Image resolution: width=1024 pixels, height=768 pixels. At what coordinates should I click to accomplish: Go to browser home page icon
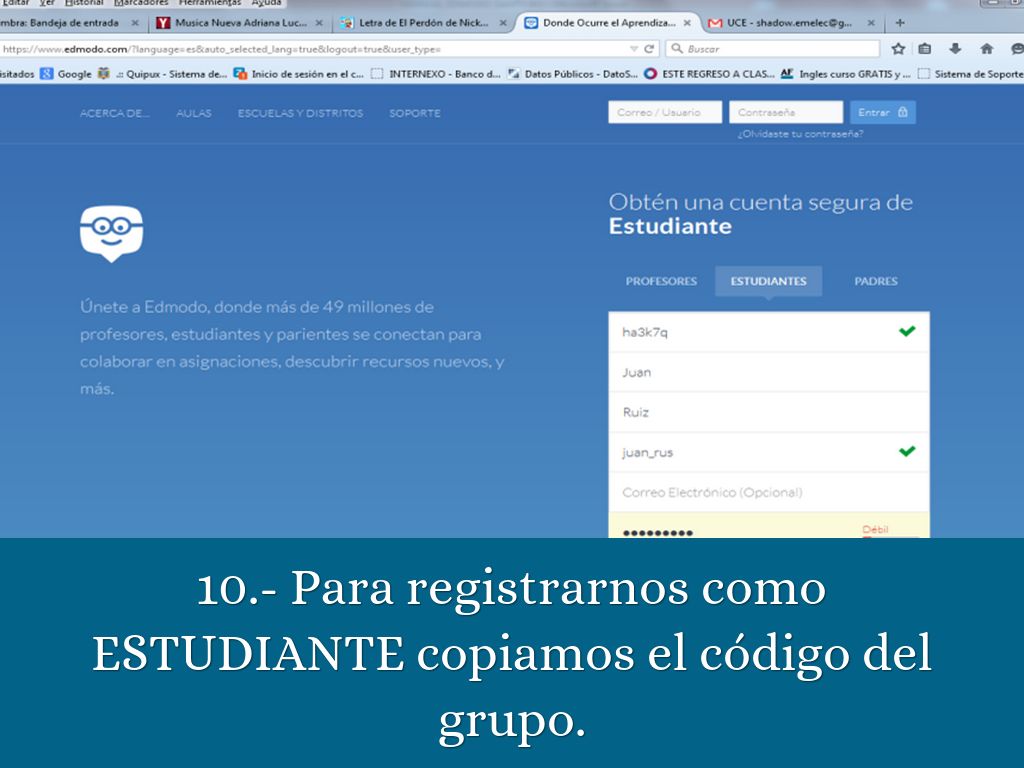(x=986, y=48)
